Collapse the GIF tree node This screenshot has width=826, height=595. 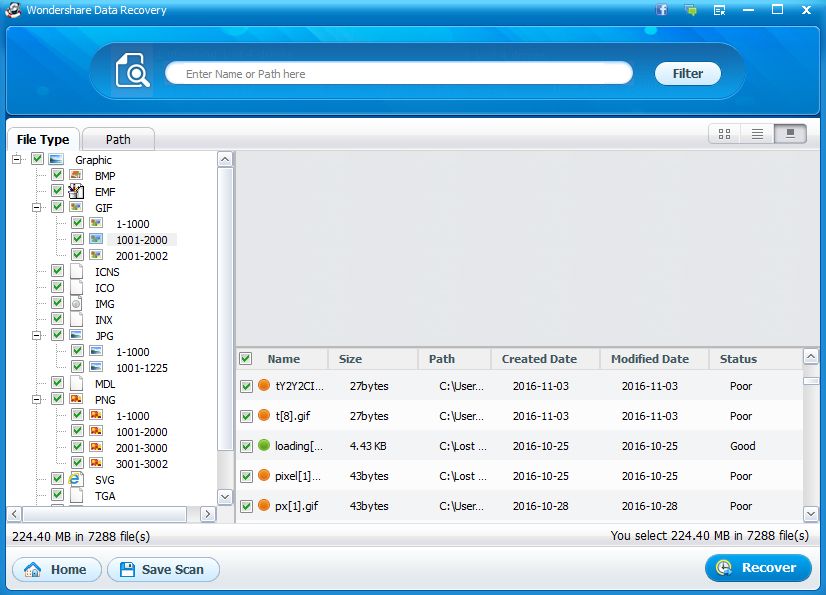coord(37,208)
